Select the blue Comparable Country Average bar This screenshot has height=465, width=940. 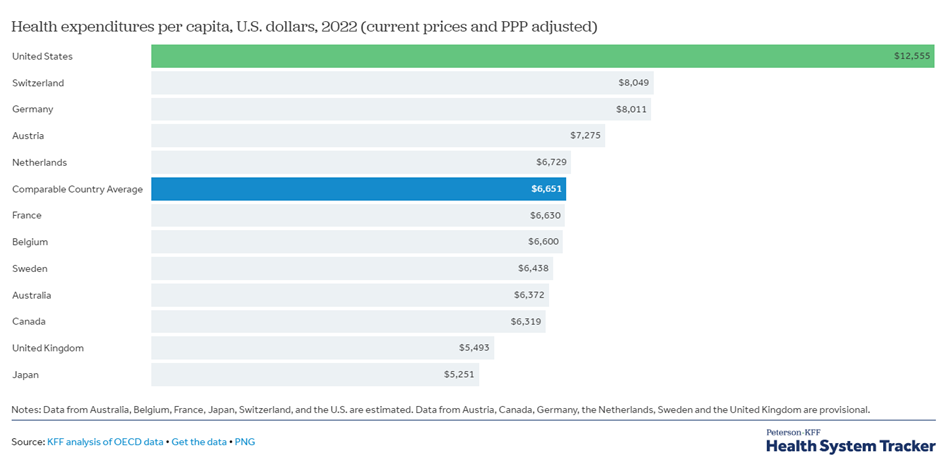358,189
